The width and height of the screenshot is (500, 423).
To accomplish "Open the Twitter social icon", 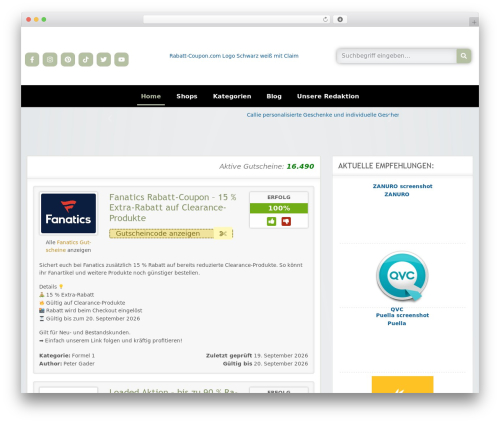I will coord(104,60).
